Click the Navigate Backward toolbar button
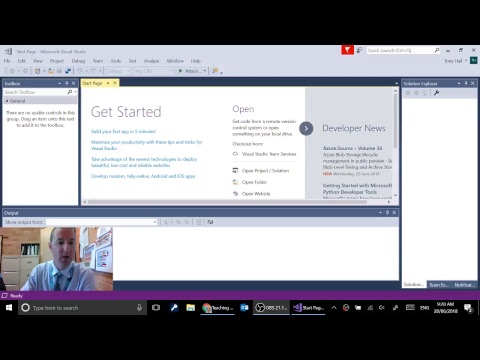480x360 pixels. click(12, 71)
